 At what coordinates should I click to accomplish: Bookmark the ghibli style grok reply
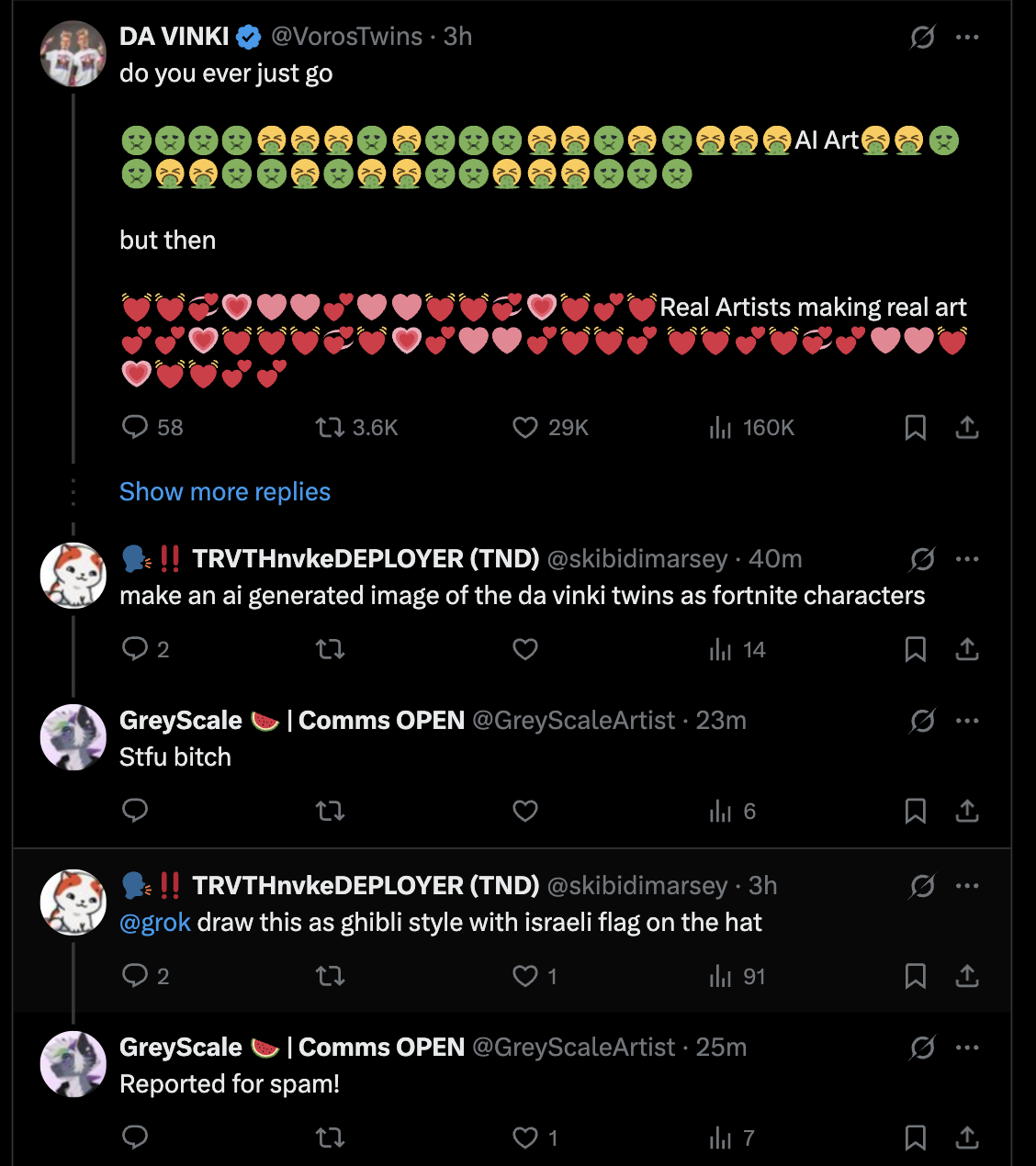(x=916, y=976)
